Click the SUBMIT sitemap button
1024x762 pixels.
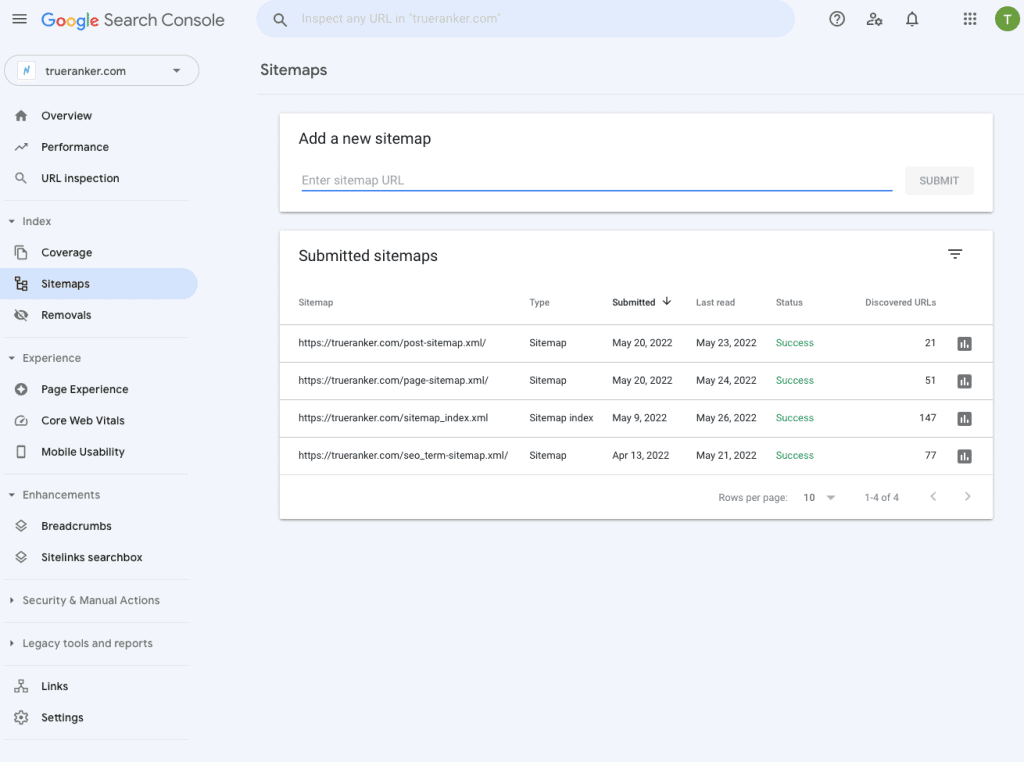click(x=939, y=181)
